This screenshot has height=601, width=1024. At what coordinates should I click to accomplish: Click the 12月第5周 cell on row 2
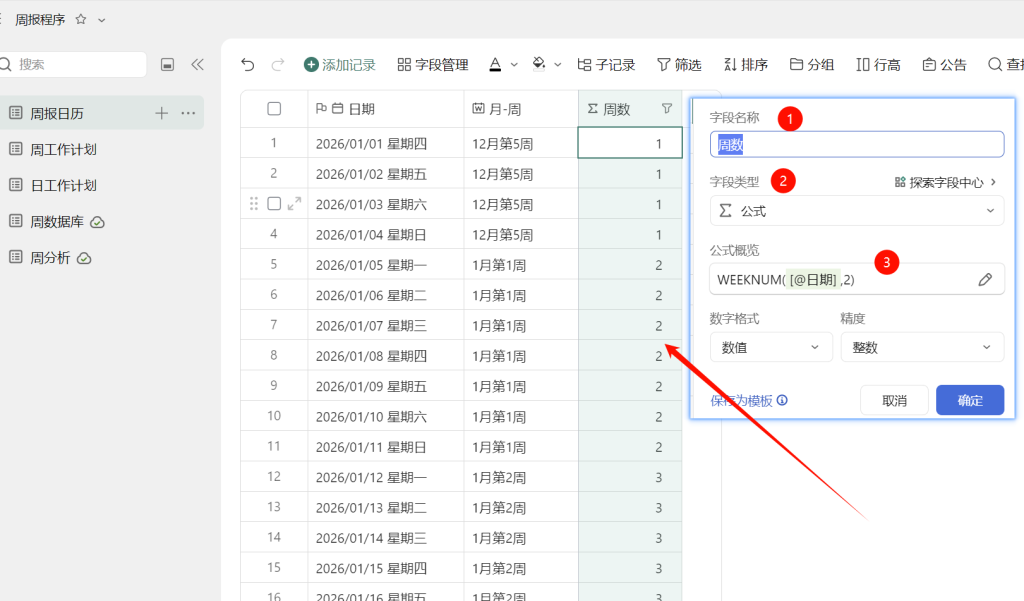[521, 174]
